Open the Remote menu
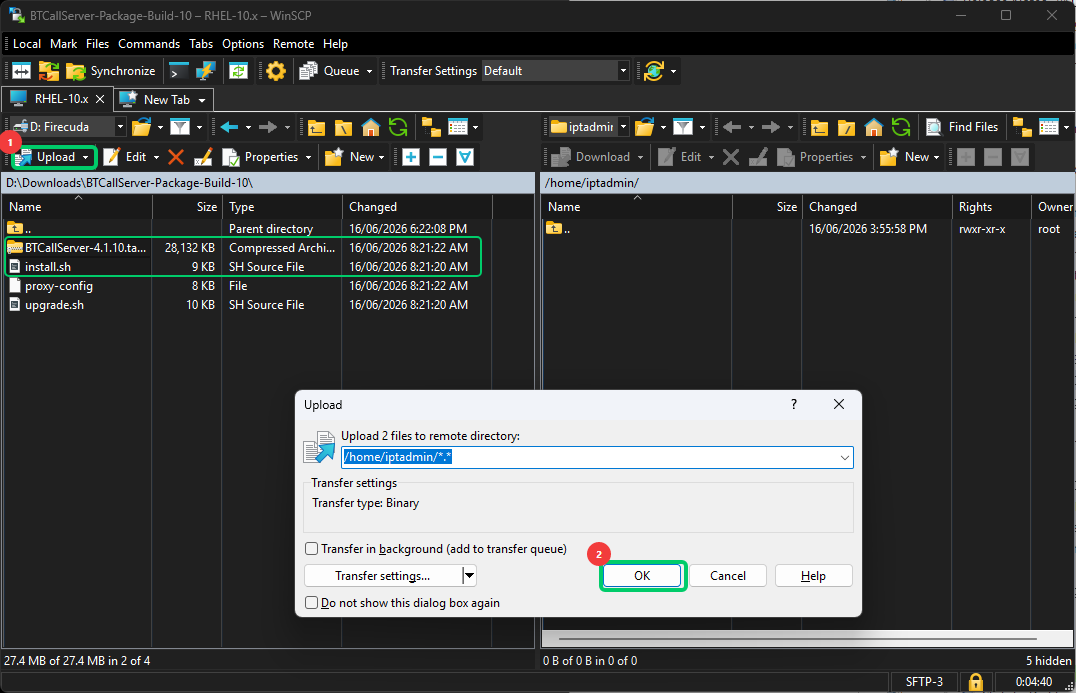The width and height of the screenshot is (1076, 693). (294, 44)
